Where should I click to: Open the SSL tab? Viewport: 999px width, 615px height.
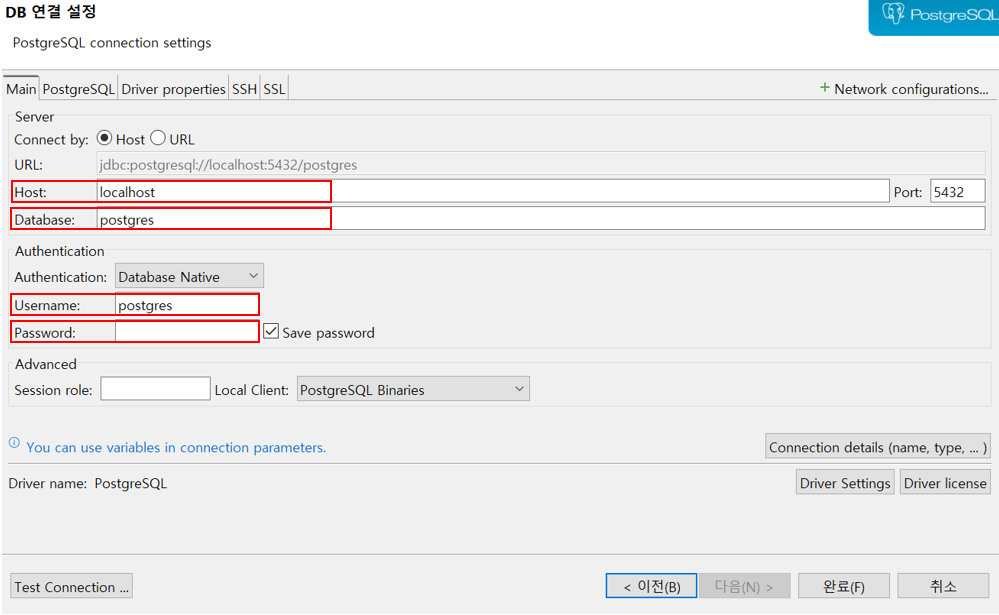275,89
